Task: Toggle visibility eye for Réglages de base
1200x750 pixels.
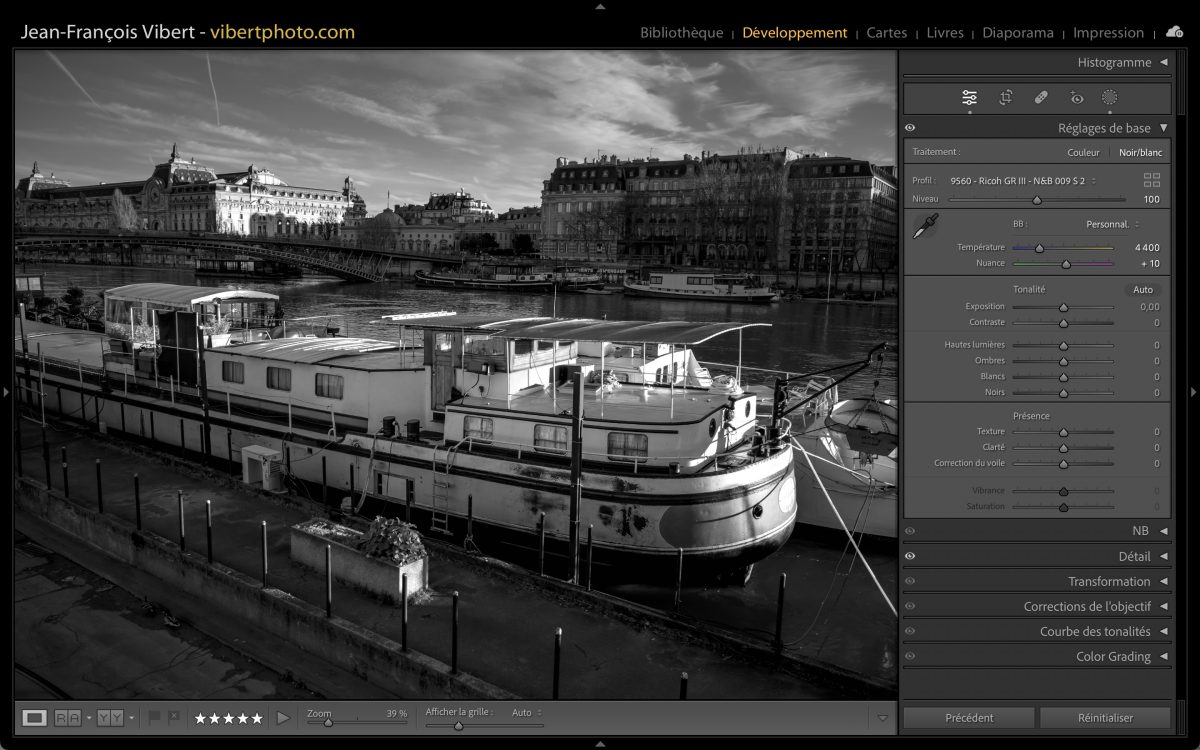Action: click(910, 128)
